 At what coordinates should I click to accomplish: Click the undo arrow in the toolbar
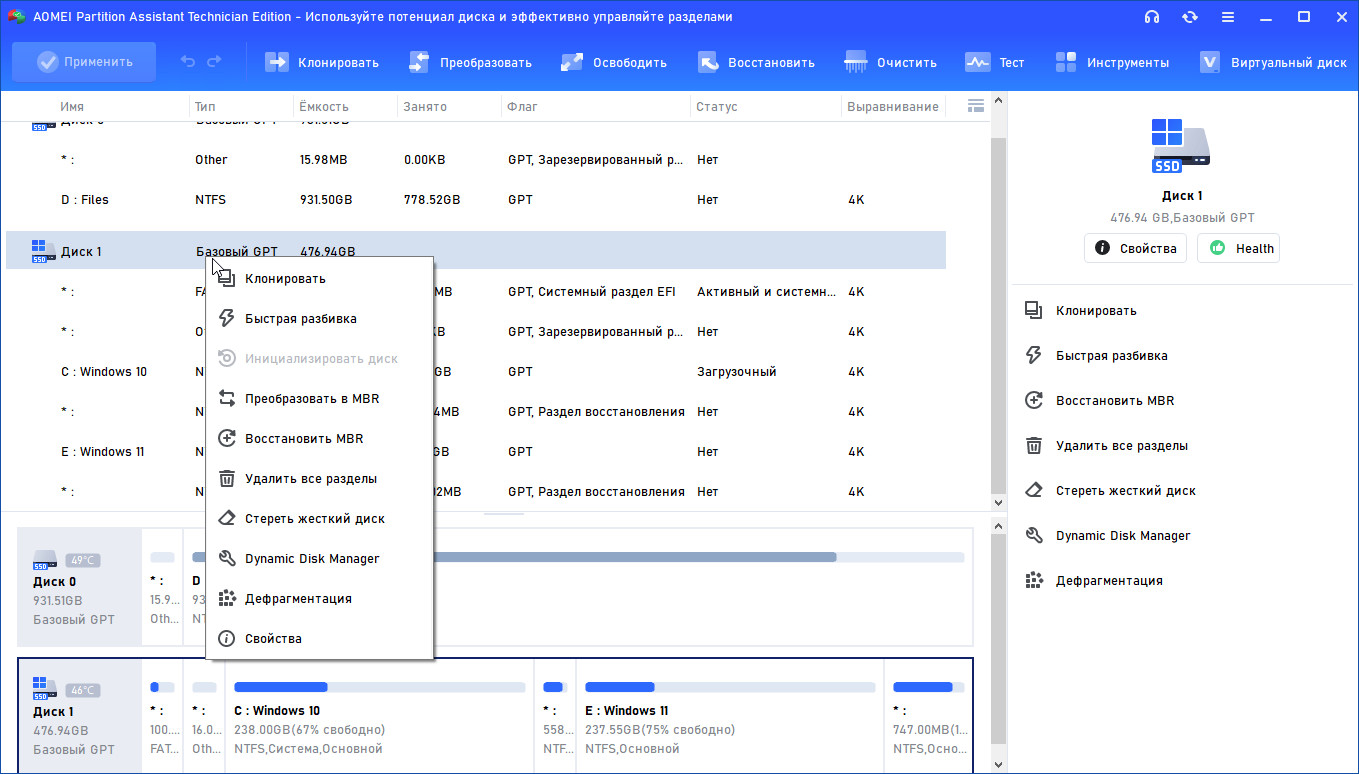[x=188, y=62]
